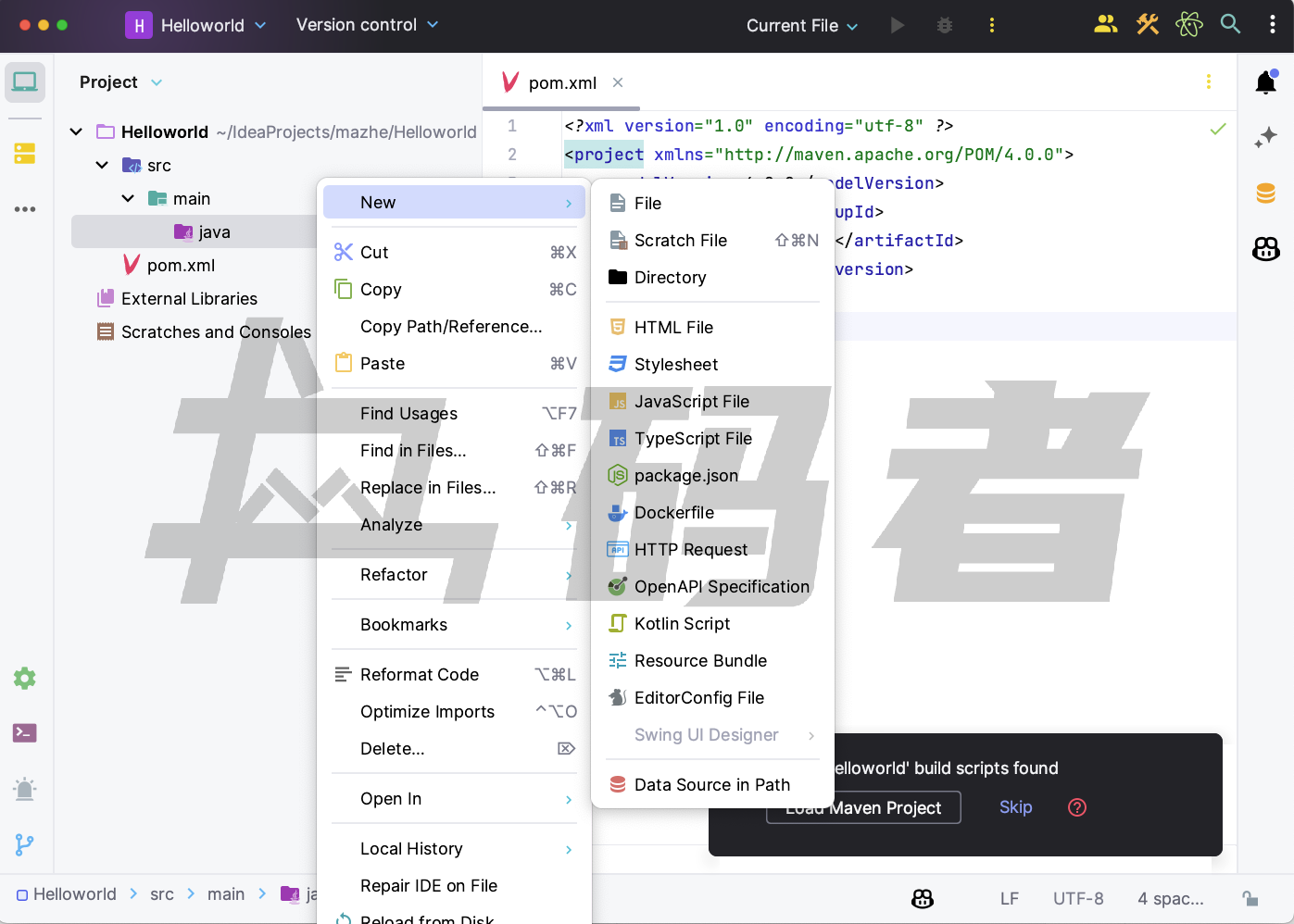Choose Reformat Code in context menu
1294x924 pixels.
[x=419, y=675]
